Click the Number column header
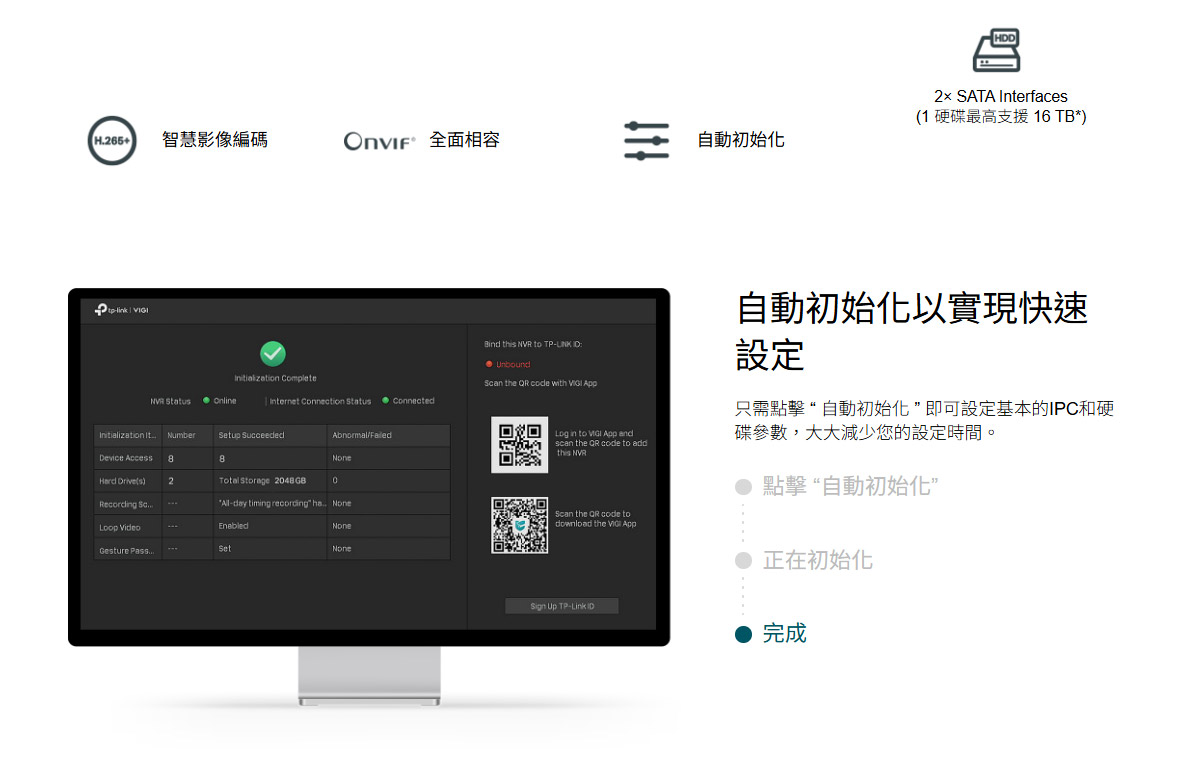This screenshot has height=774, width=1200. pyautogui.click(x=182, y=435)
